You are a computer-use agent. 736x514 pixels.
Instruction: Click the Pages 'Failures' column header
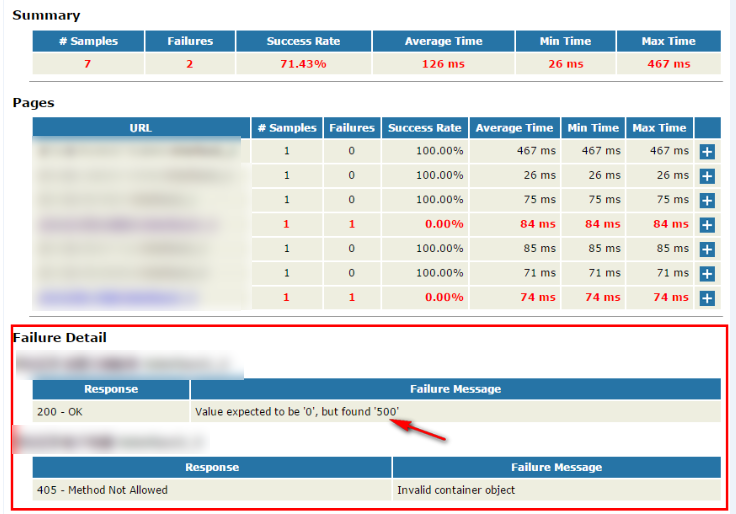point(352,128)
